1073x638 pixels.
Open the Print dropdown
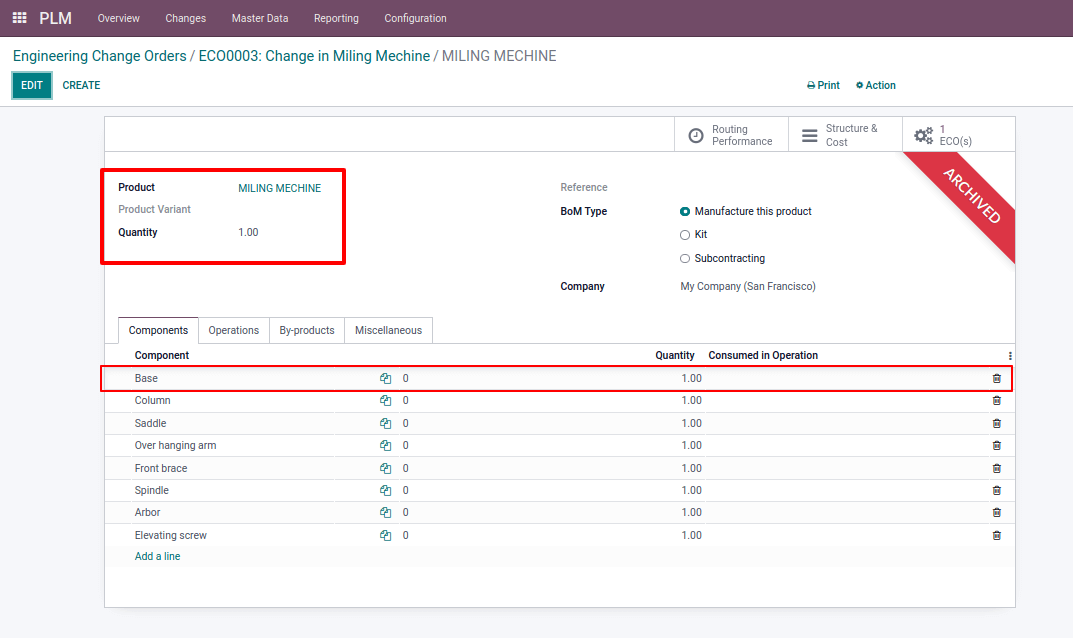tap(823, 86)
